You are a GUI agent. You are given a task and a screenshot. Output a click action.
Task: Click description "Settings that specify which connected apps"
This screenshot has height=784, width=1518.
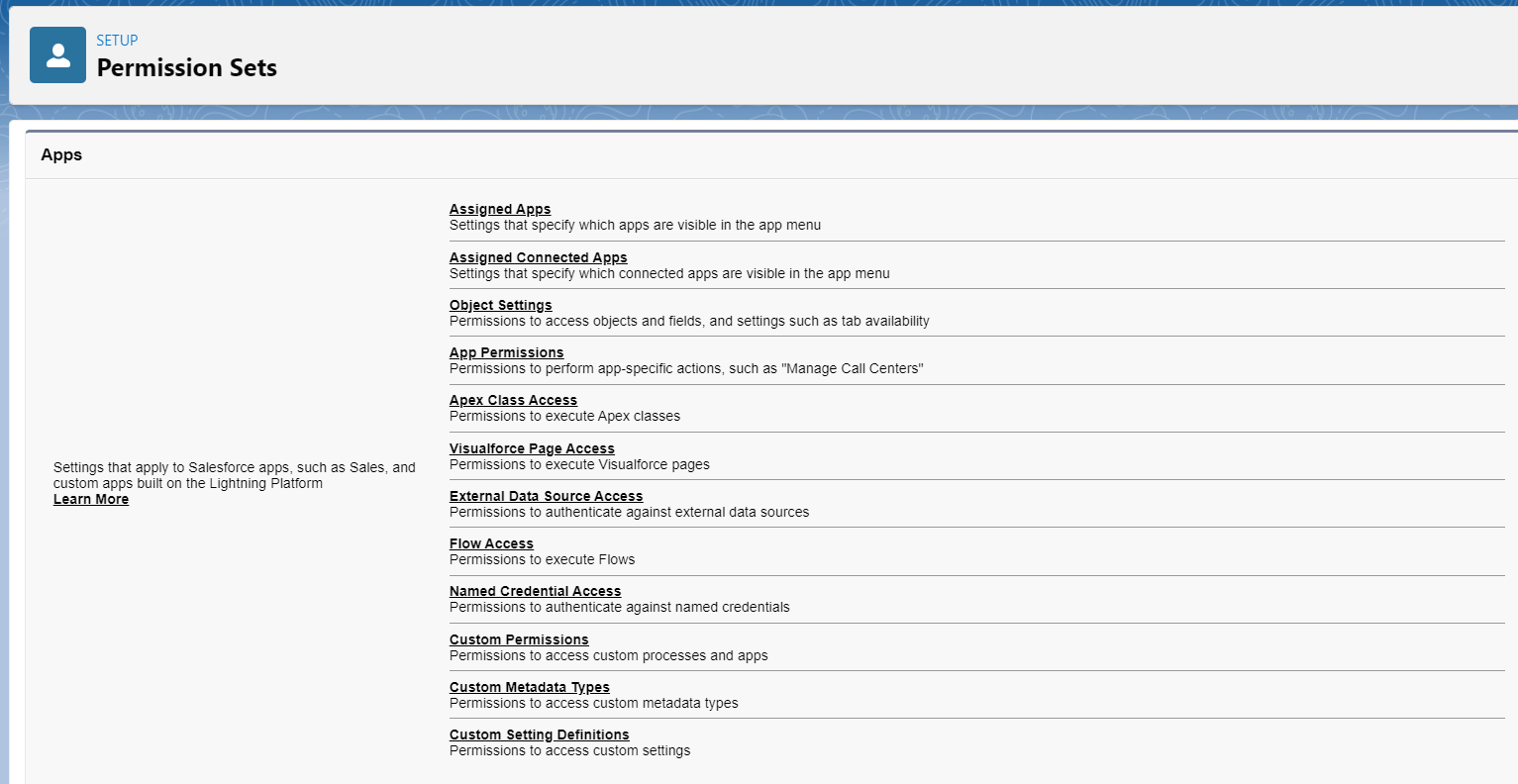(x=669, y=273)
